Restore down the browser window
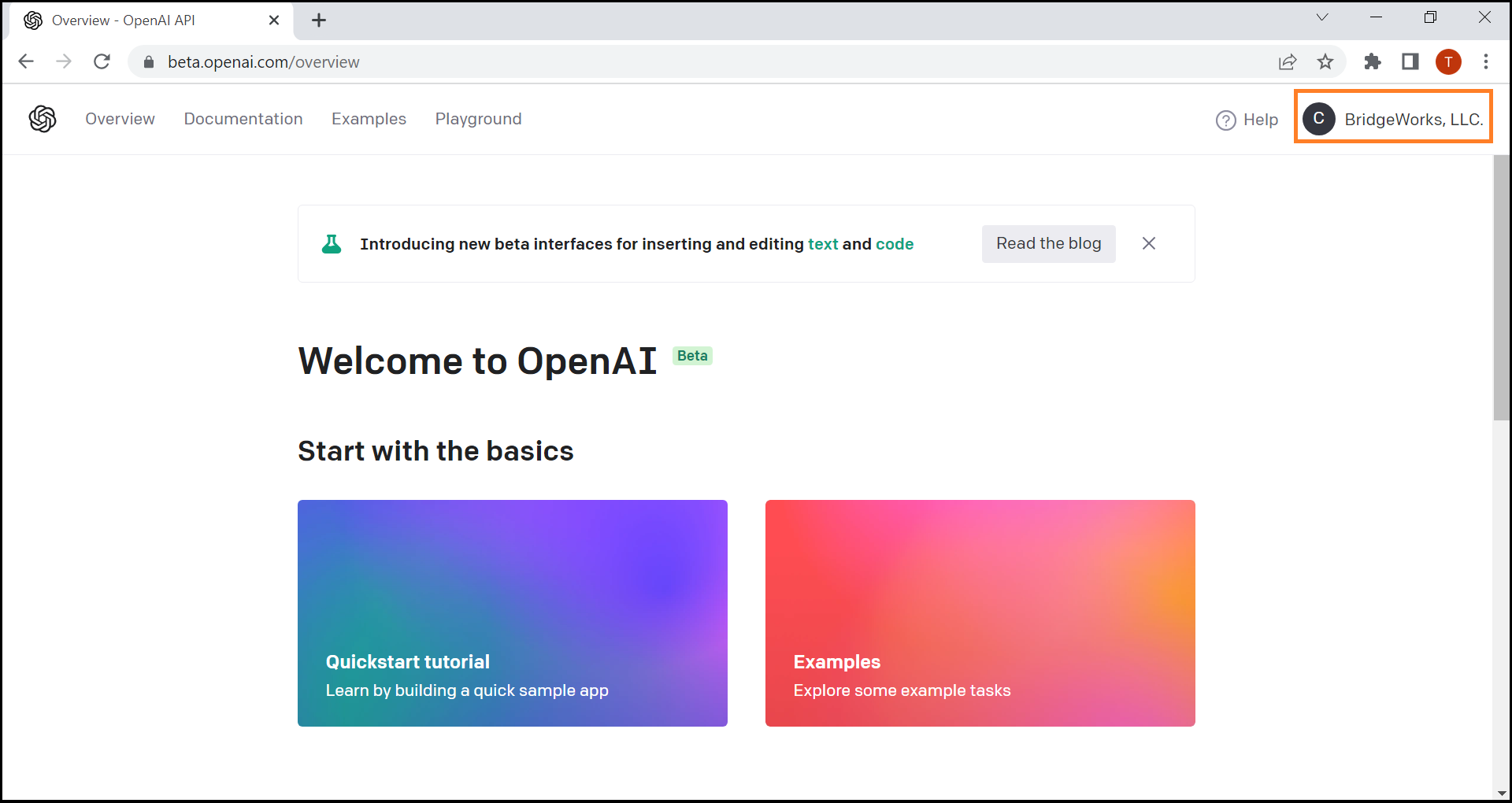The width and height of the screenshot is (1512, 803). [x=1430, y=17]
